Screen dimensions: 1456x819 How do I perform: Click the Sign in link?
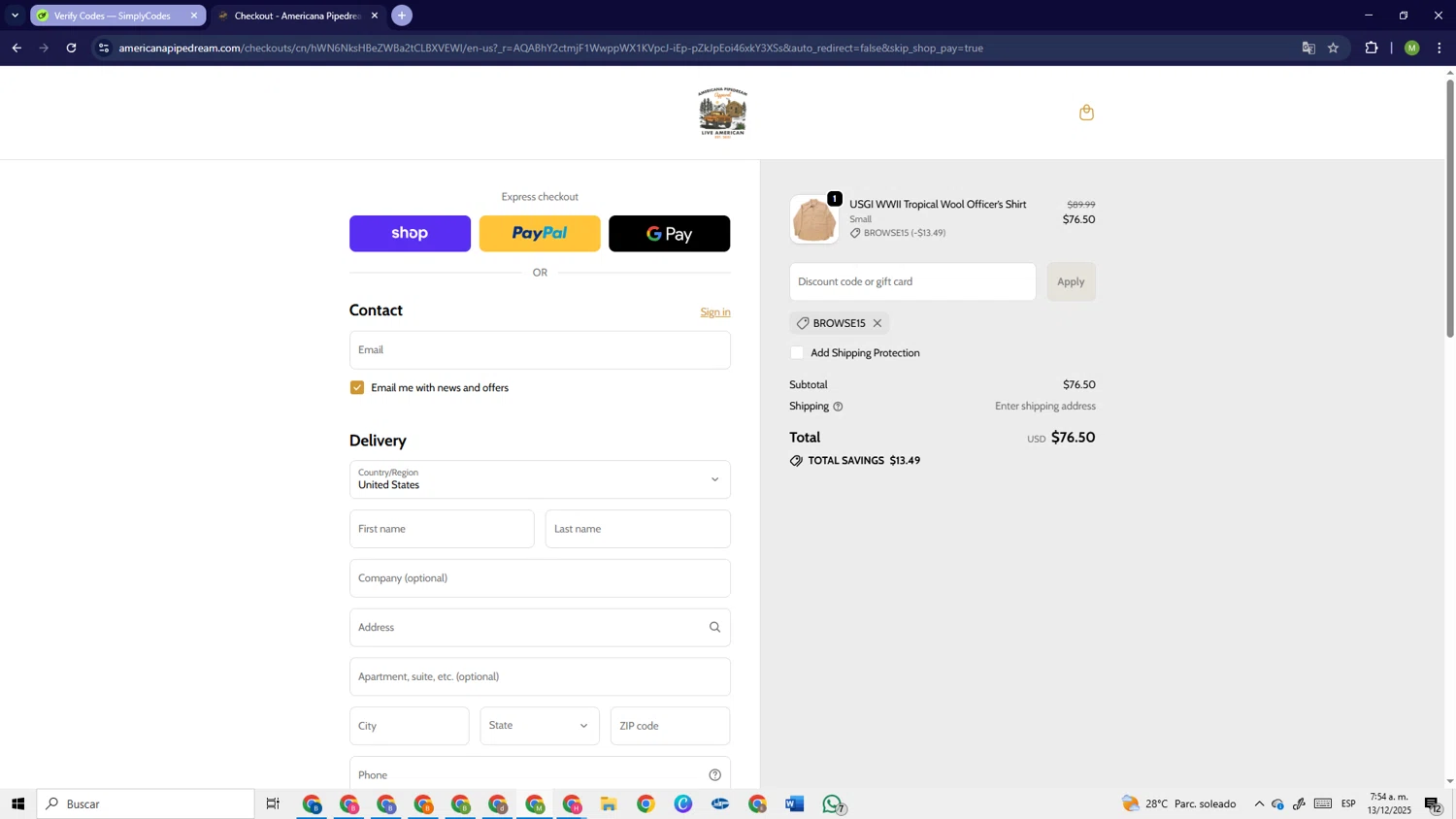(715, 311)
